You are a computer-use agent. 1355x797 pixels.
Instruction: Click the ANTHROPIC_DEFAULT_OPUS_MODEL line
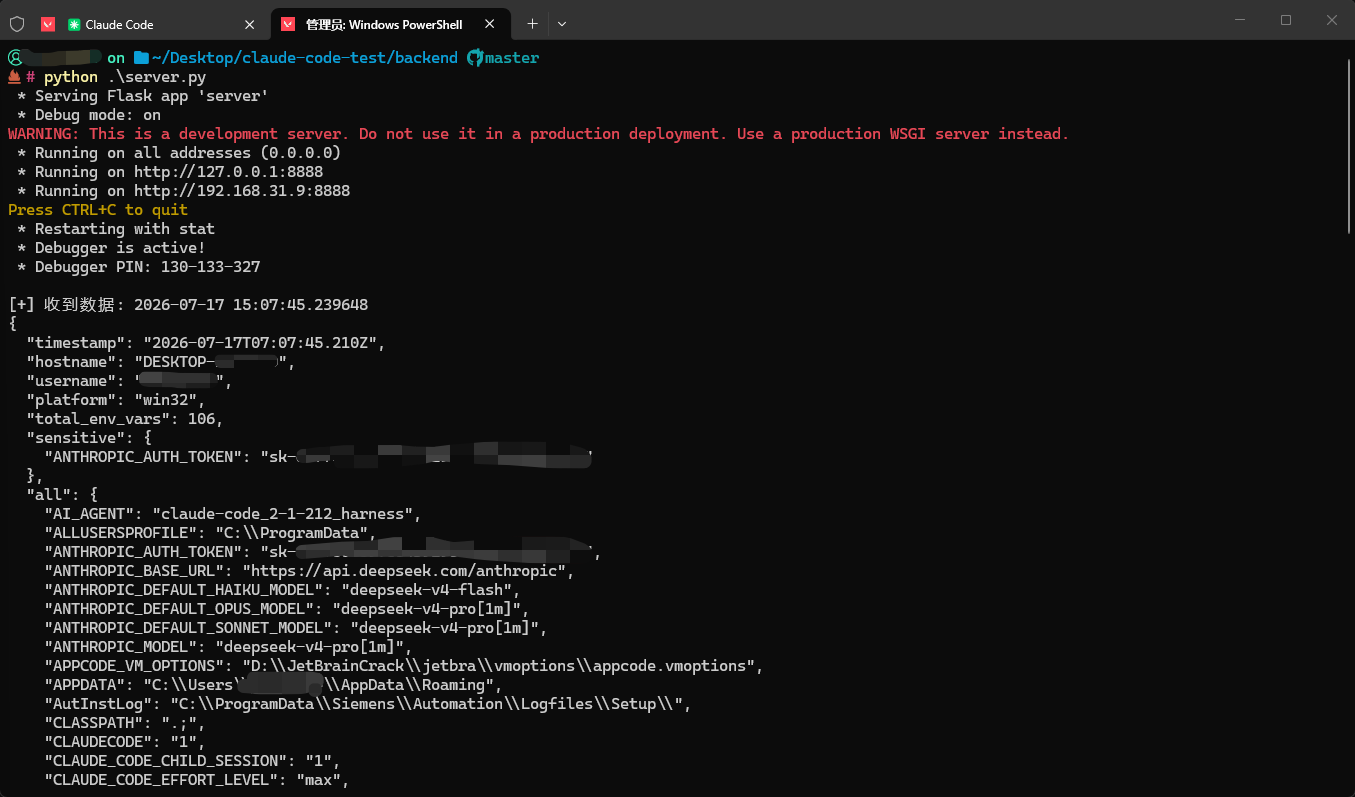click(x=287, y=609)
